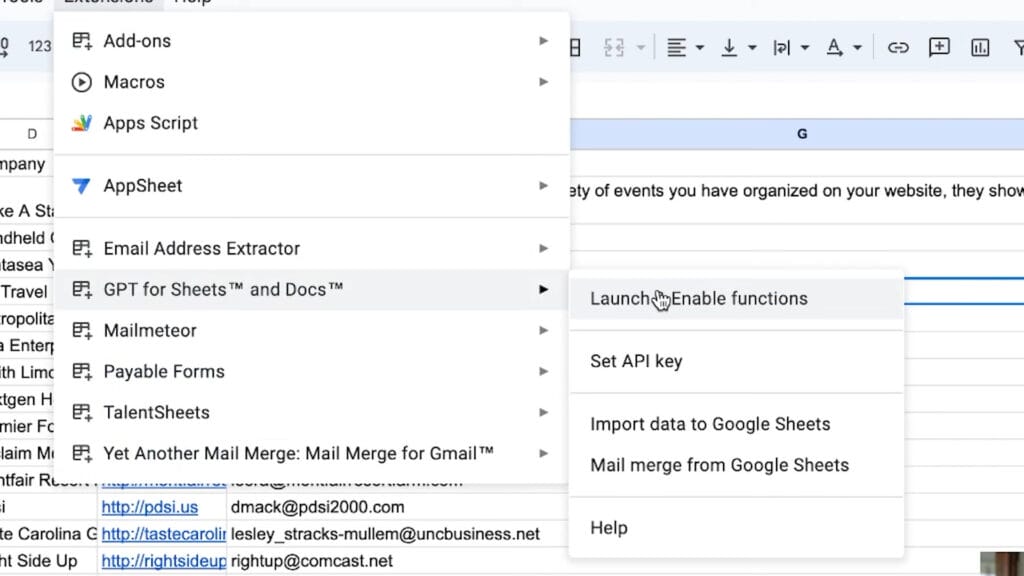The height and width of the screenshot is (576, 1024).
Task: Click the text wrapping icon
Action: click(x=782, y=48)
